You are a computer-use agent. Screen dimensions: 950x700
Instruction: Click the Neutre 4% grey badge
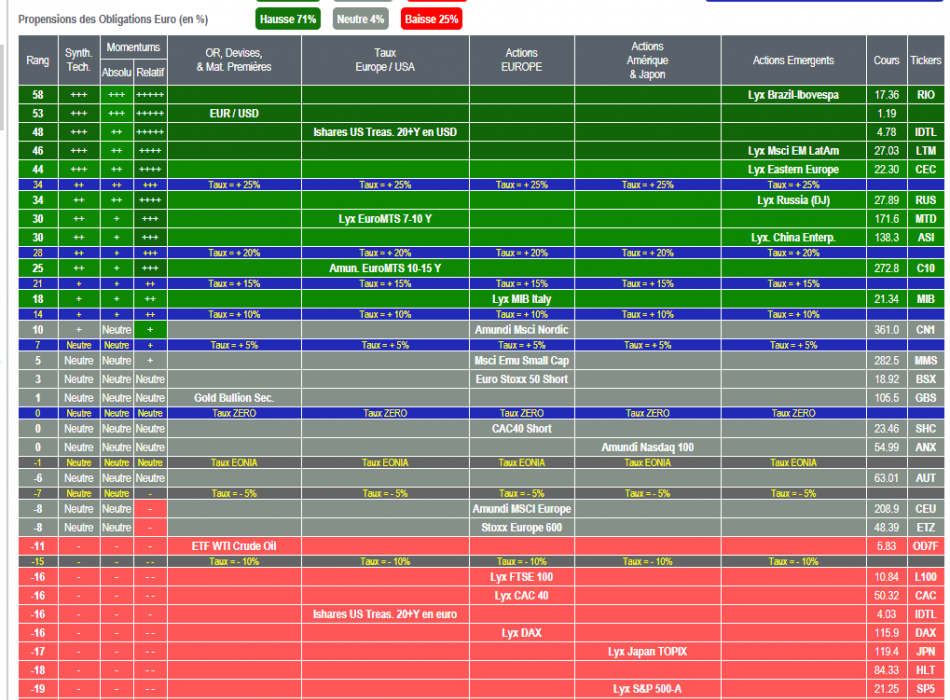point(360,19)
